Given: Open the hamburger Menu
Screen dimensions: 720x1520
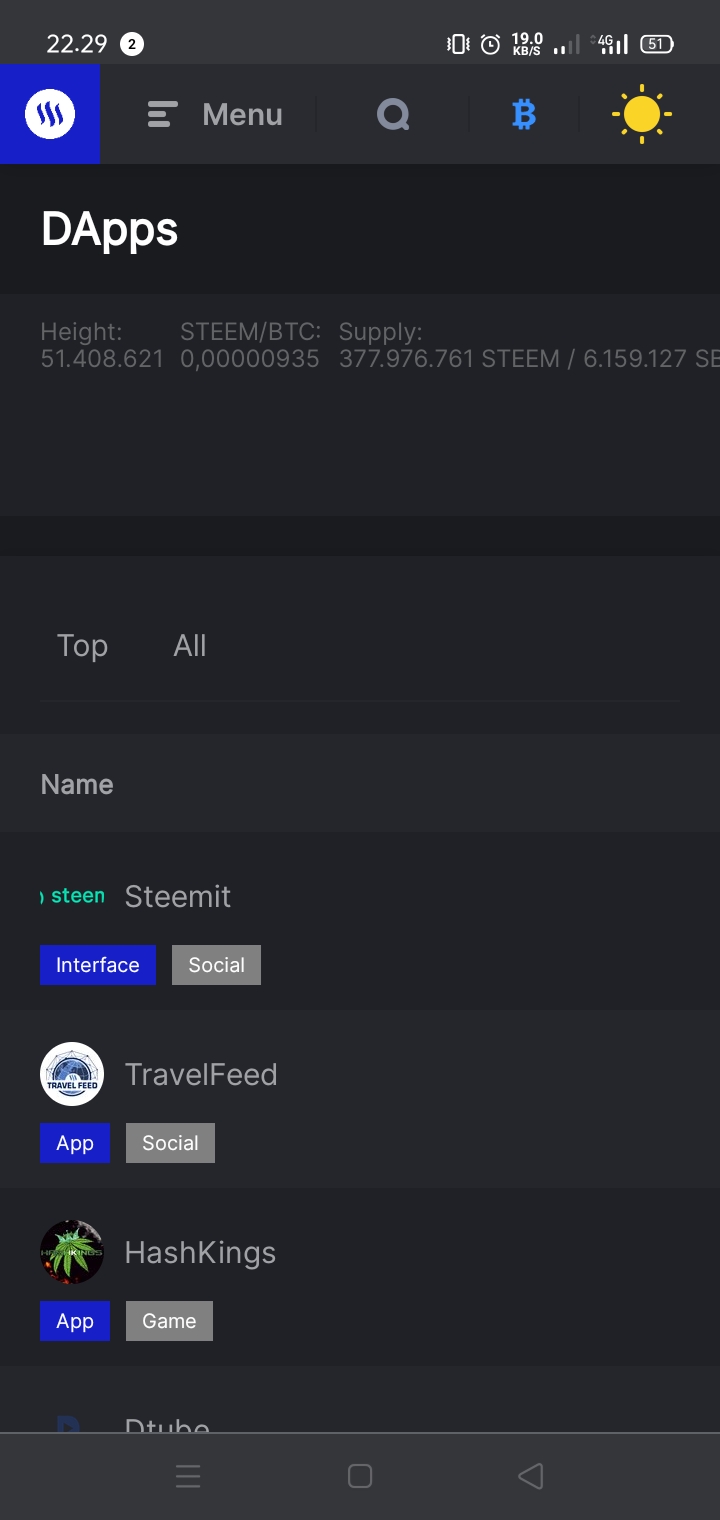Looking at the screenshot, I should tap(215, 115).
